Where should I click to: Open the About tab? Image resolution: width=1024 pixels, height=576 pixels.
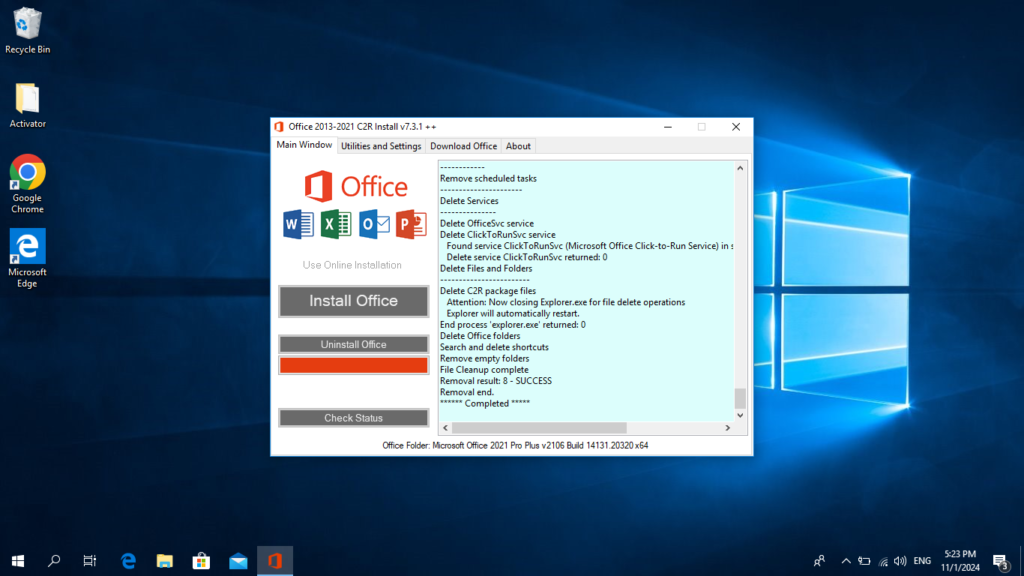click(518, 146)
